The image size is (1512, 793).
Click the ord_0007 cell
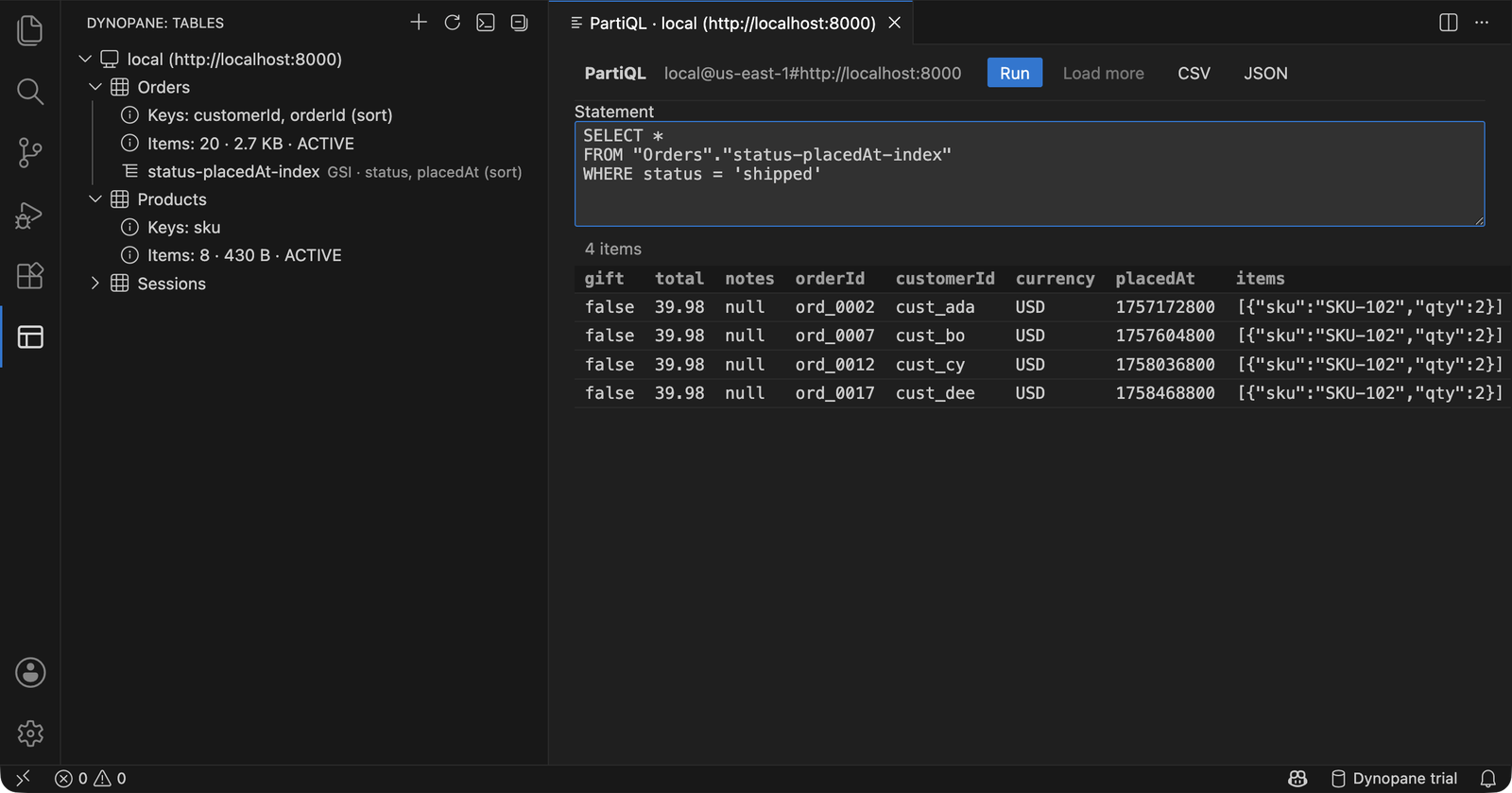(834, 336)
